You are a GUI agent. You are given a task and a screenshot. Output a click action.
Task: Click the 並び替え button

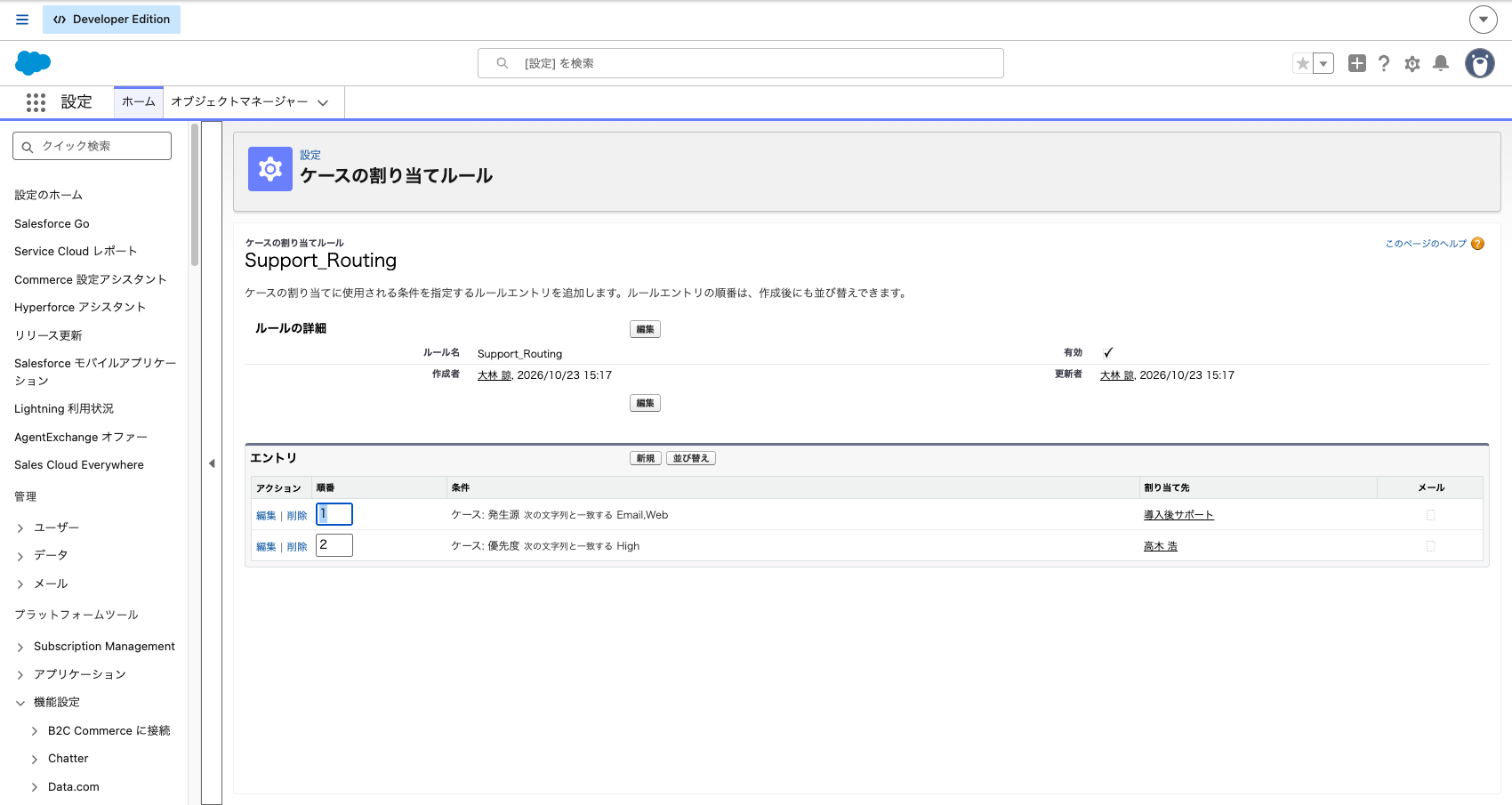691,458
